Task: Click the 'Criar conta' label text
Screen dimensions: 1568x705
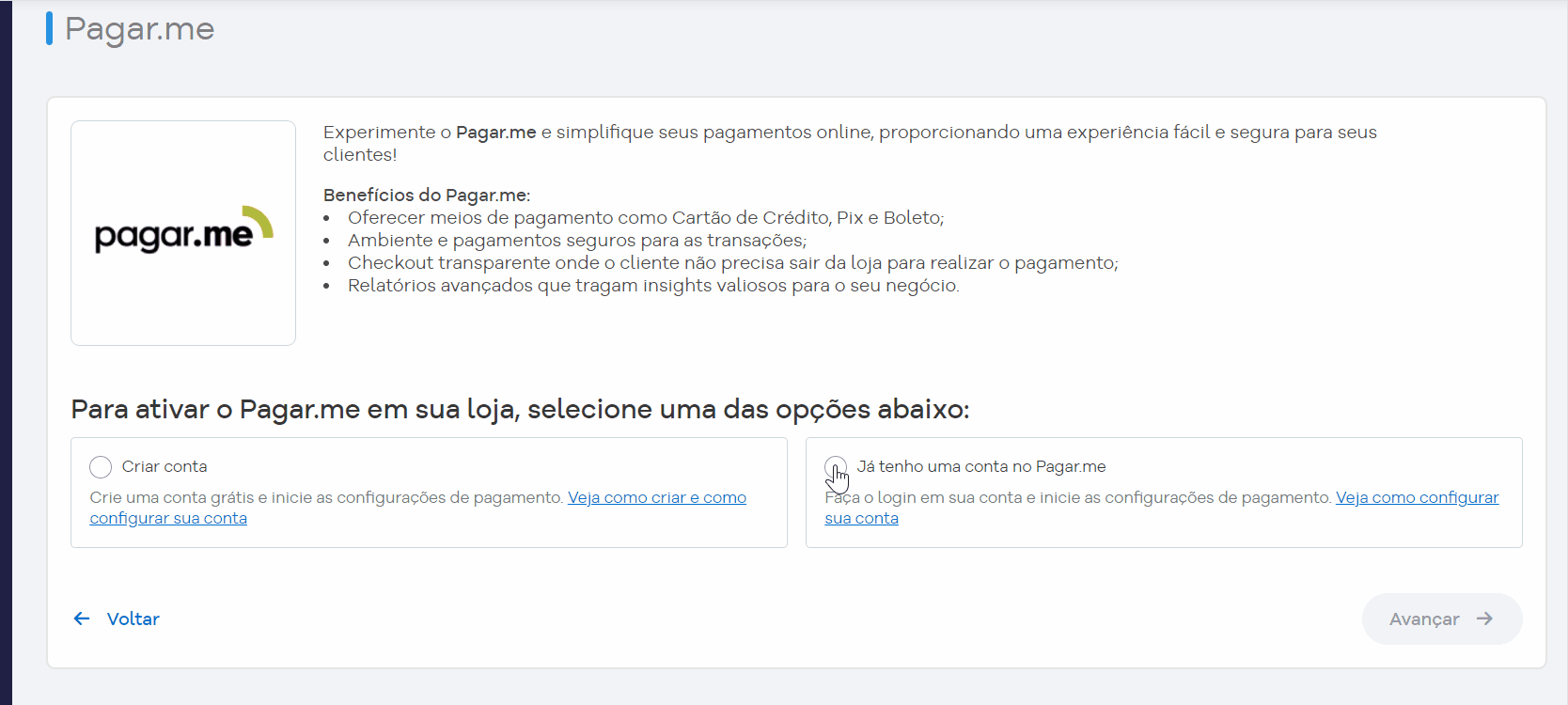Action: pyautogui.click(x=165, y=466)
